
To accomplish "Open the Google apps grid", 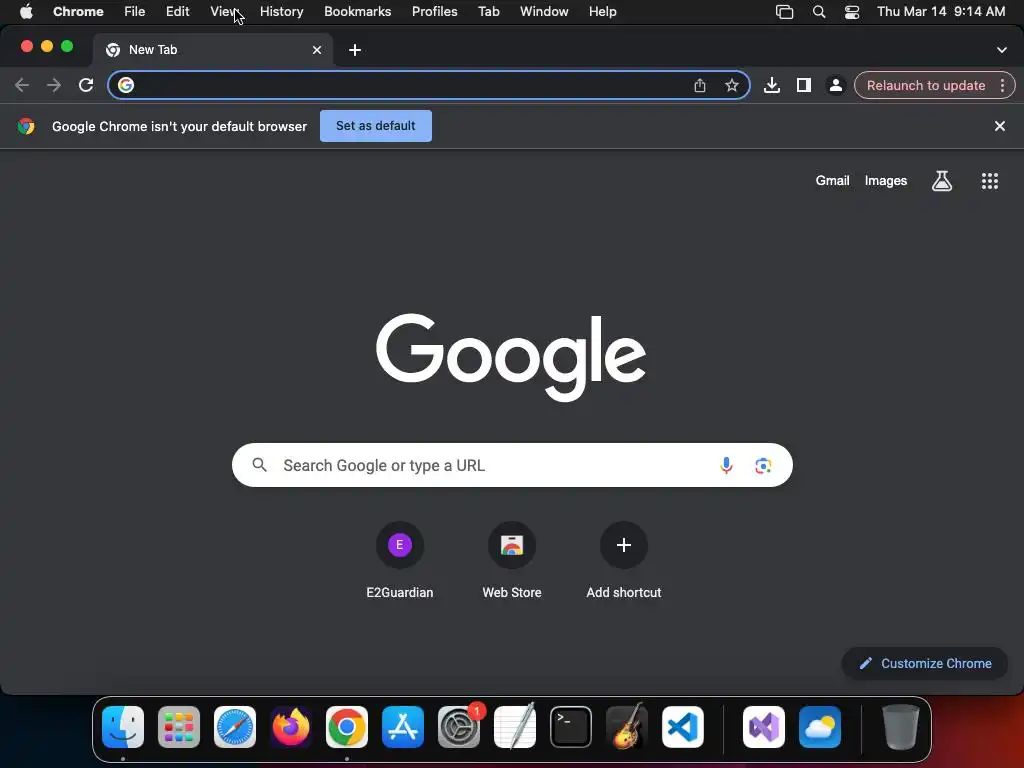I will pos(989,181).
